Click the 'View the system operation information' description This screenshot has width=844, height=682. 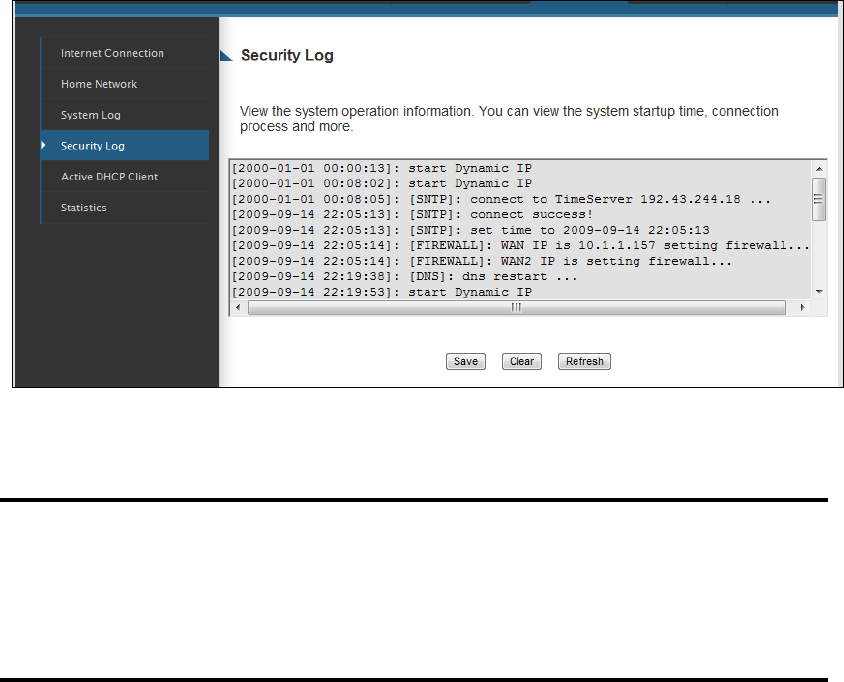tap(509, 118)
